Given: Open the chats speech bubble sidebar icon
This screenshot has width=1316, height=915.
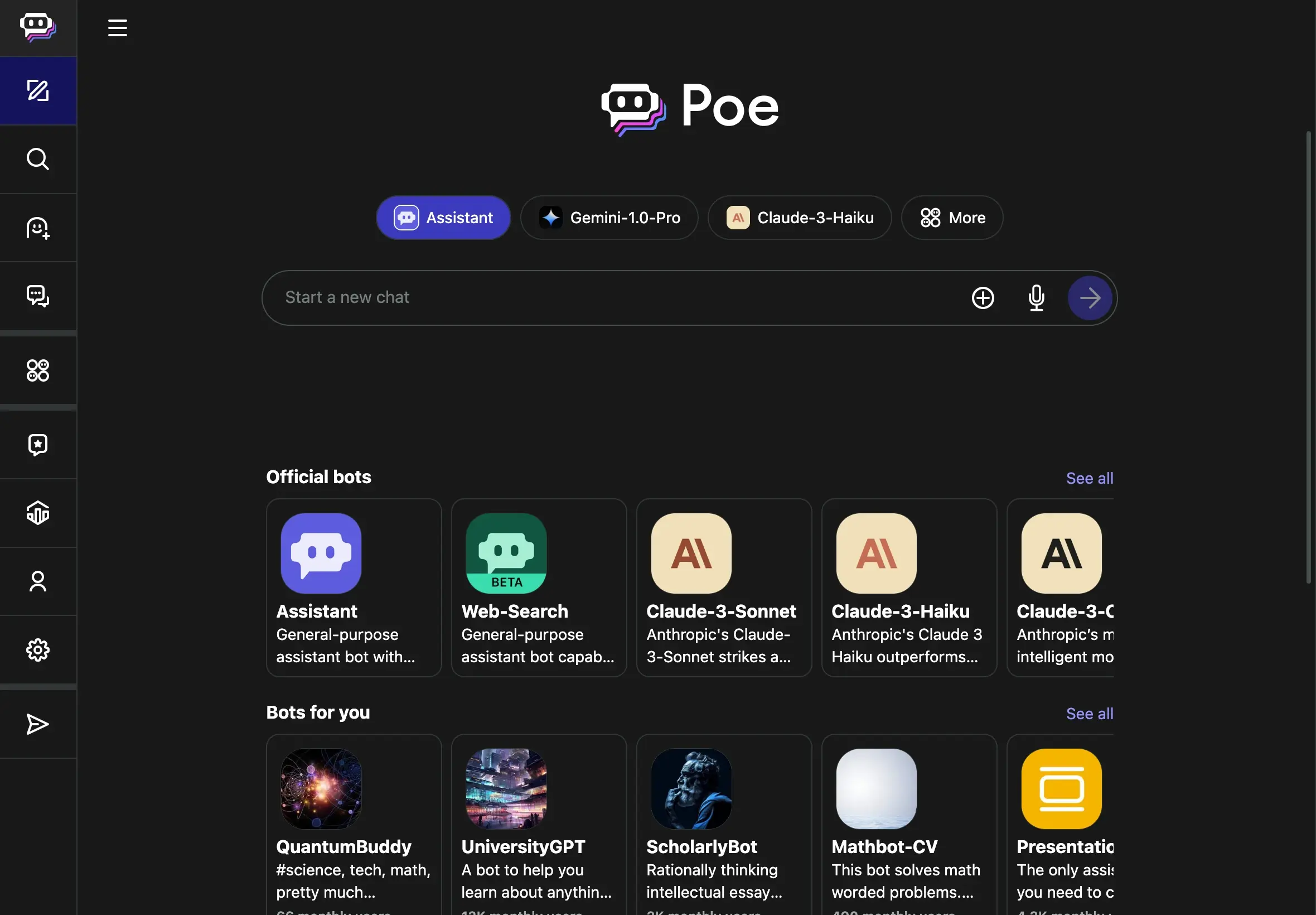Looking at the screenshot, I should pos(38,296).
